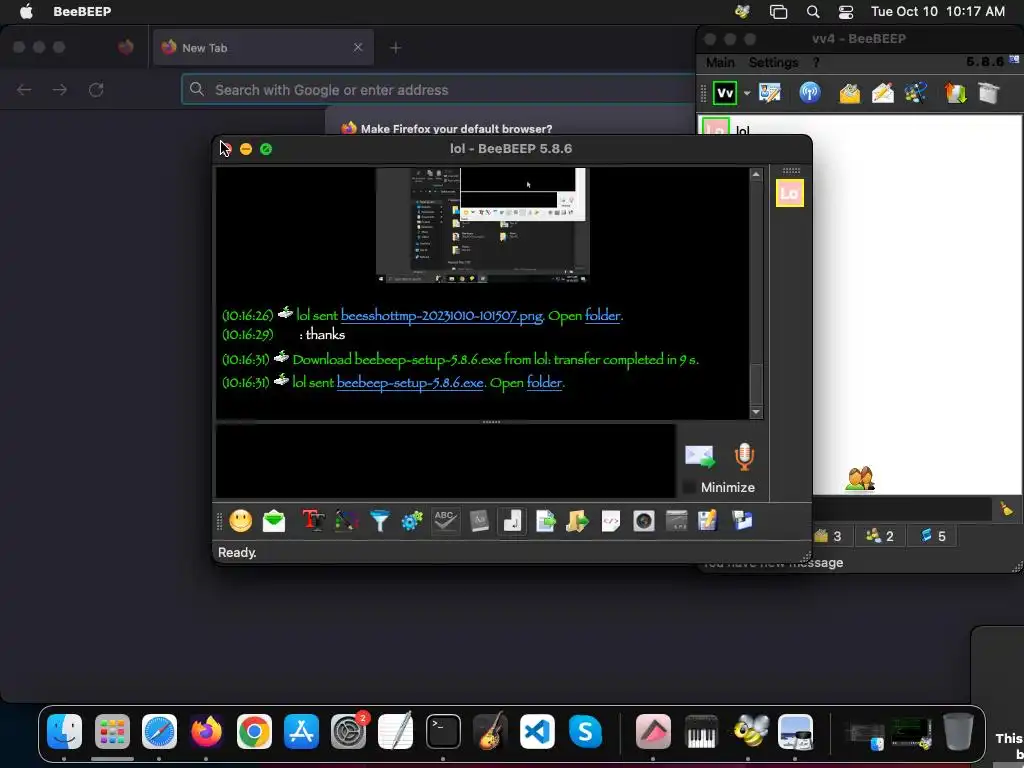Open Spotlight search in the menu bar
Viewport: 1024px width, 768px height.
(813, 11)
